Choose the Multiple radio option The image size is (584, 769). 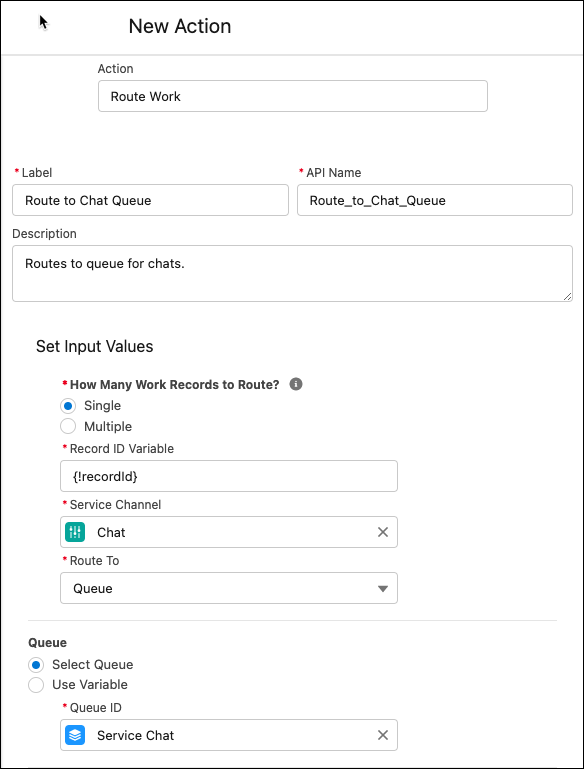tap(68, 426)
